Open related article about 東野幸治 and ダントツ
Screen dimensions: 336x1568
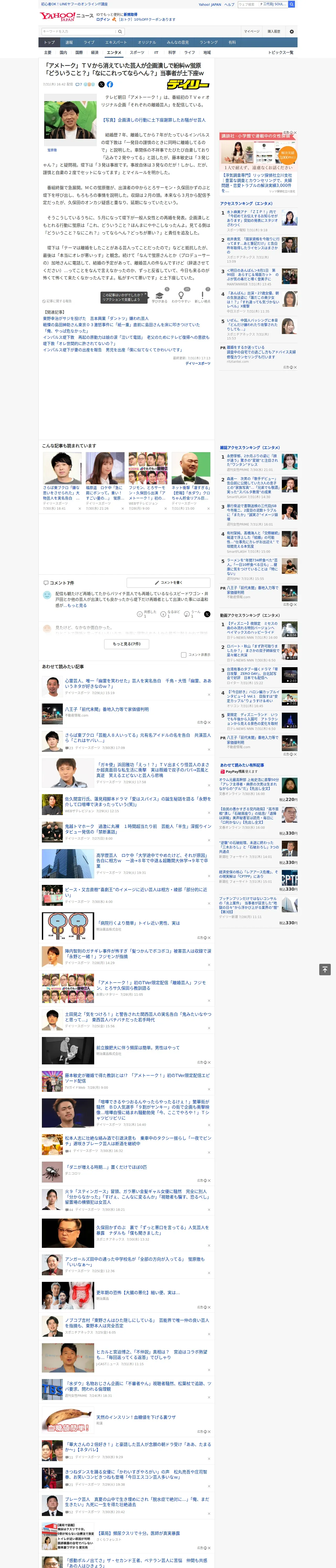pyautogui.click(x=95, y=318)
